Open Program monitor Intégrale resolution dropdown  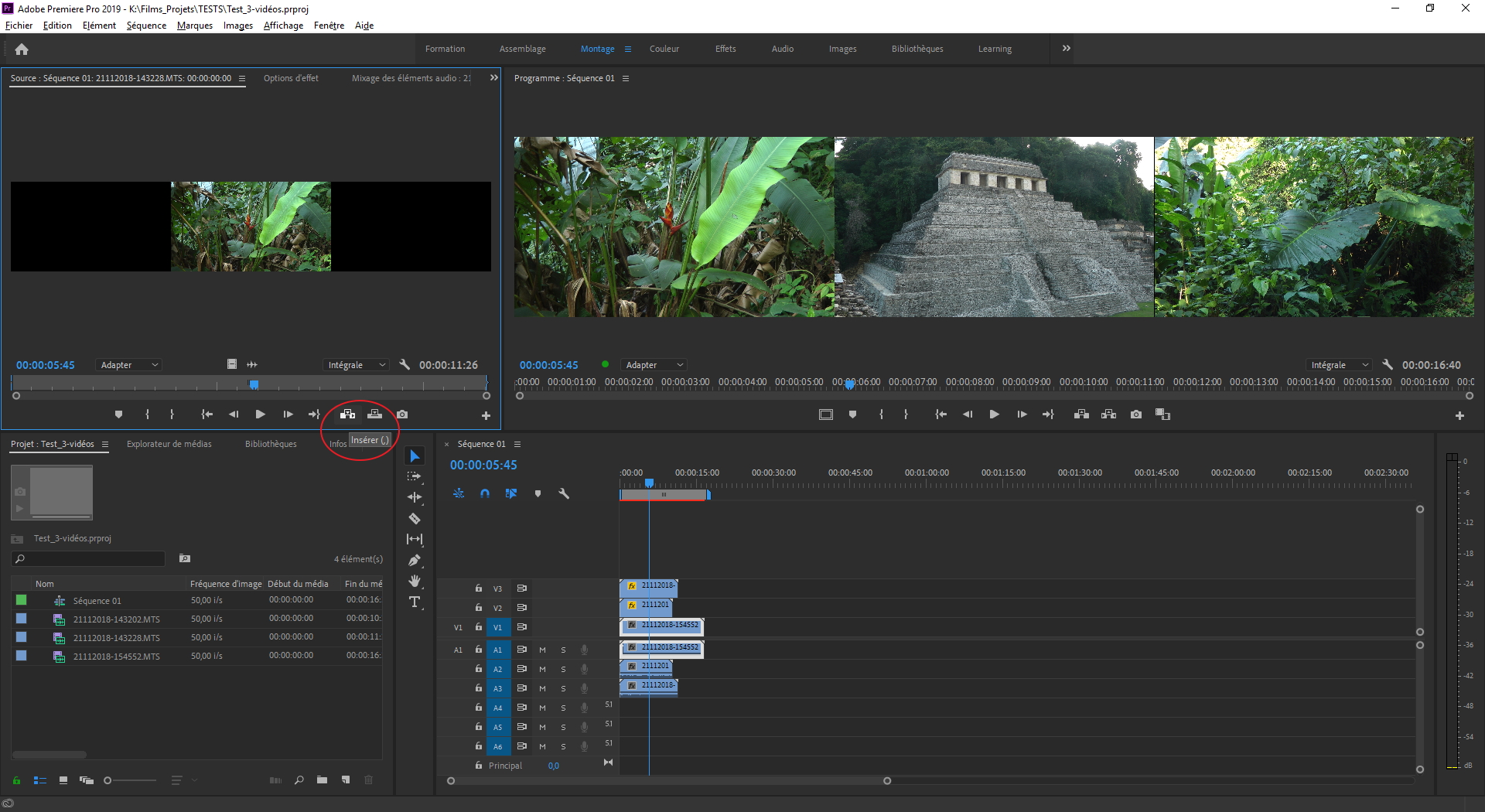1339,364
